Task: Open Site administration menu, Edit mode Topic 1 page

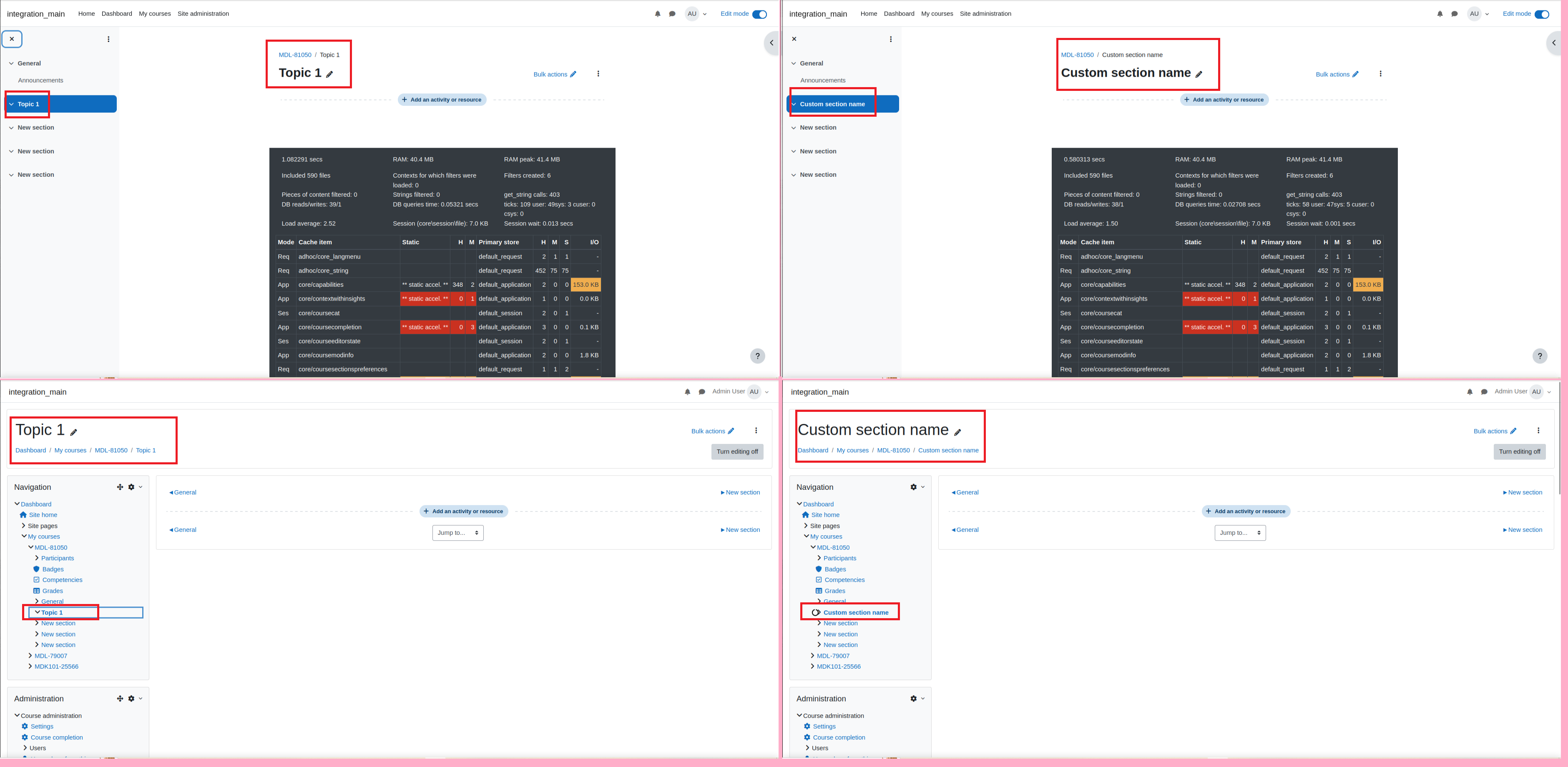Action: (204, 14)
